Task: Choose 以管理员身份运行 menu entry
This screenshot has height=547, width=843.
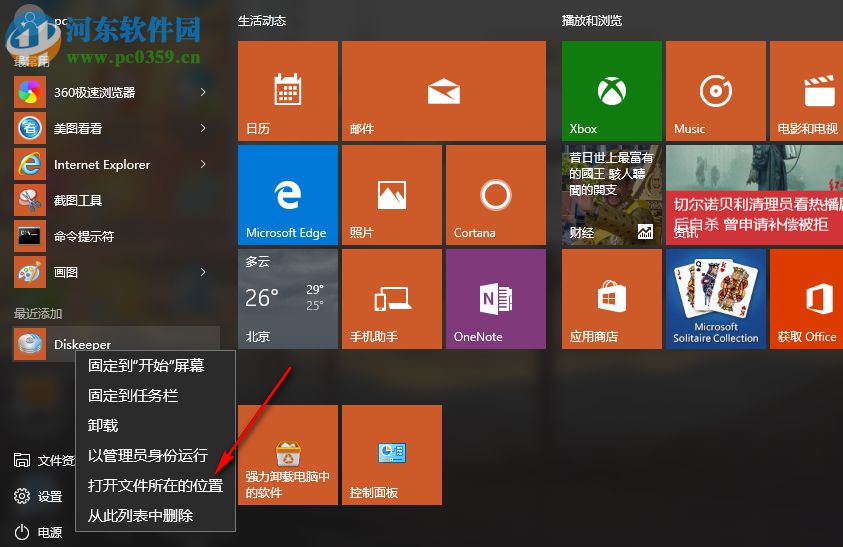Action: click(155, 456)
